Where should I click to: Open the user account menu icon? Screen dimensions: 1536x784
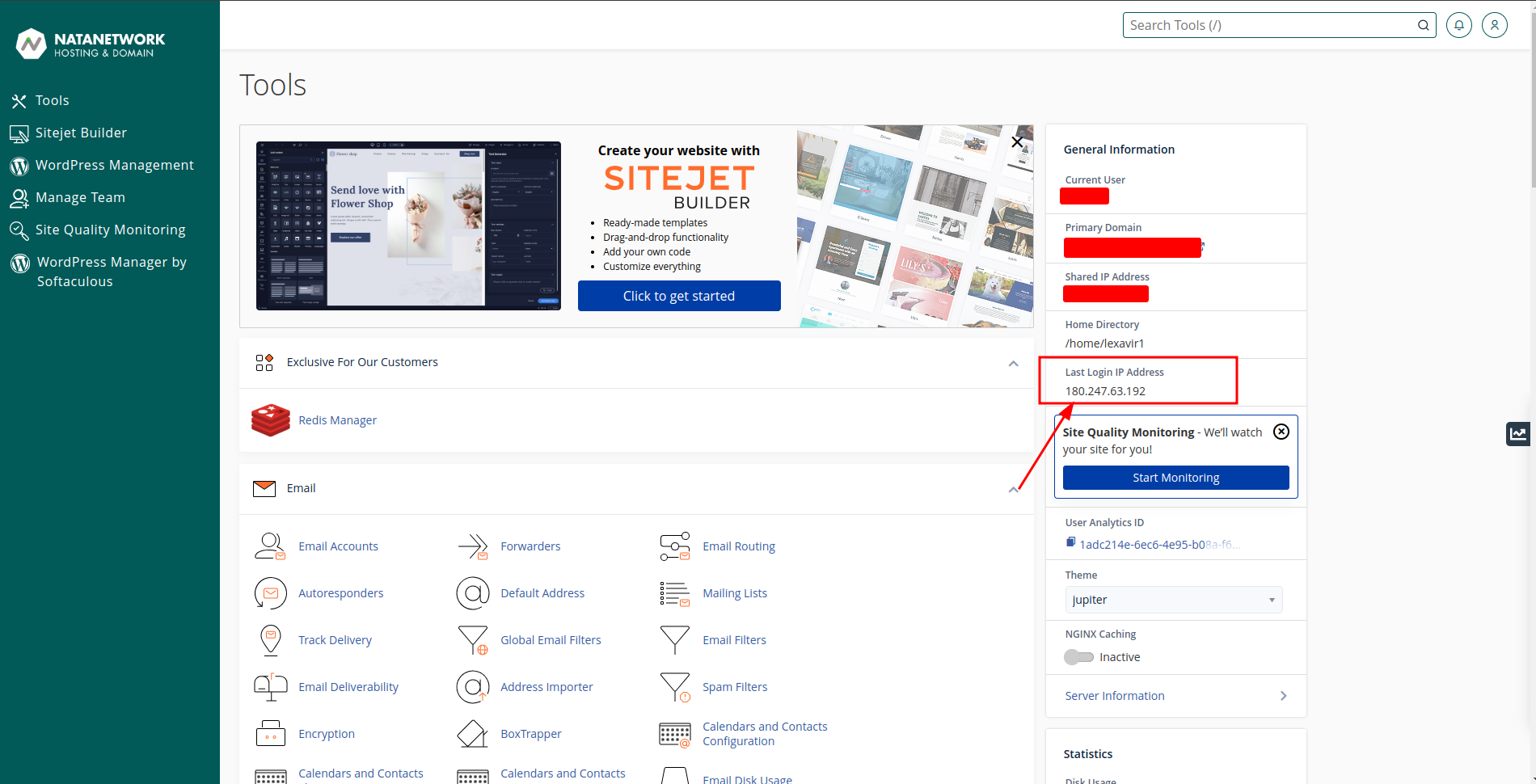[x=1495, y=25]
